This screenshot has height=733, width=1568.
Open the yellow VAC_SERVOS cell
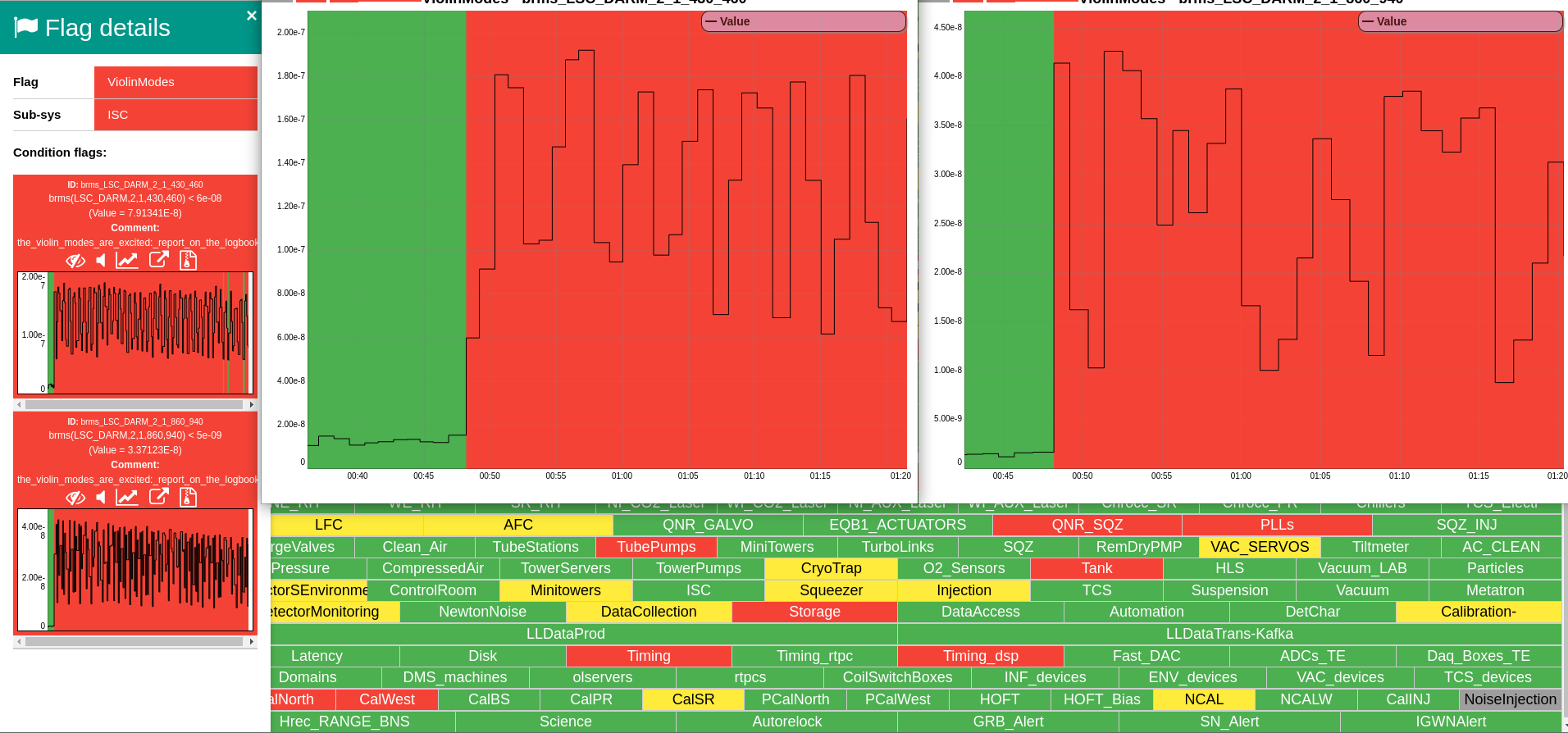coord(1260,547)
